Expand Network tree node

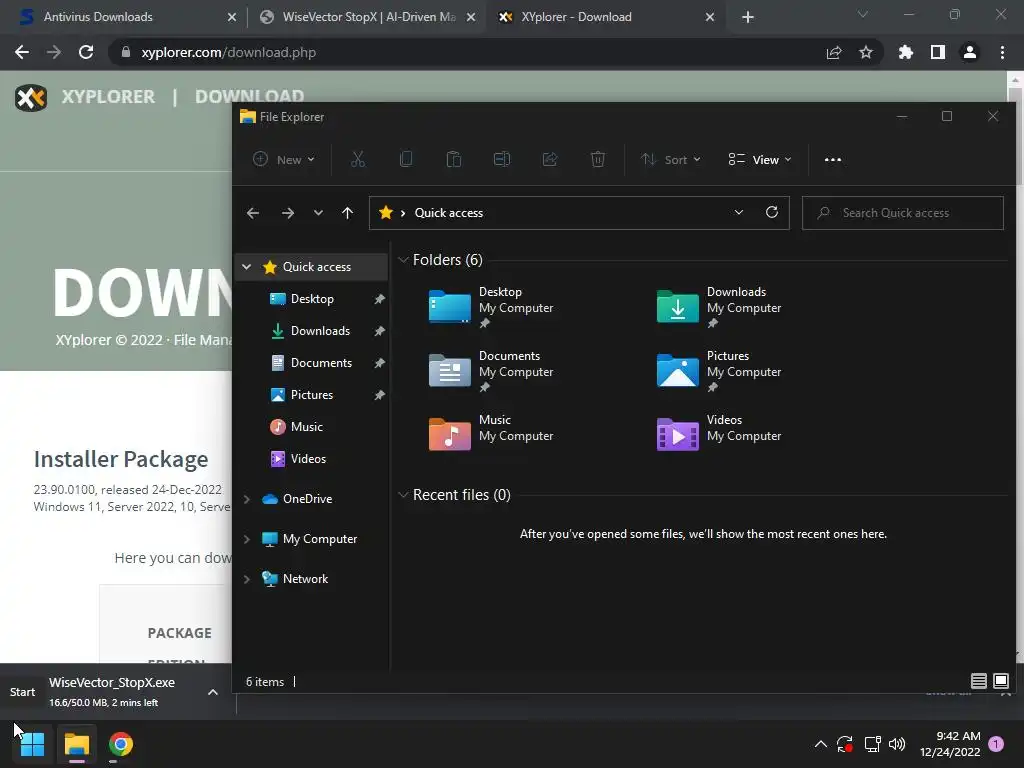point(247,579)
